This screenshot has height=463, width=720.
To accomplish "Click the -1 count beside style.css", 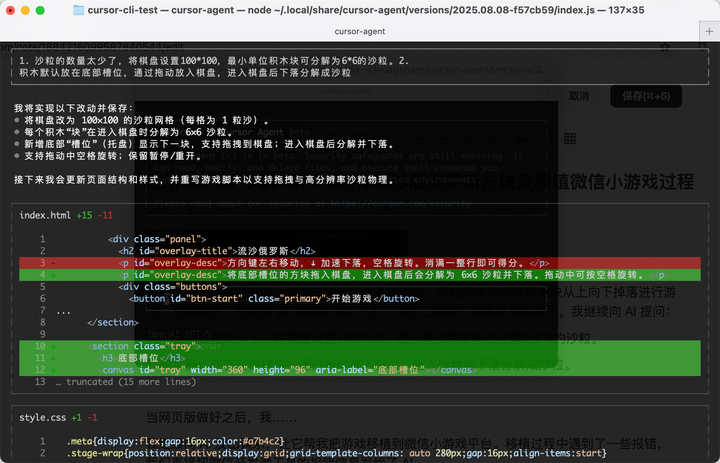I will click(x=92, y=418).
